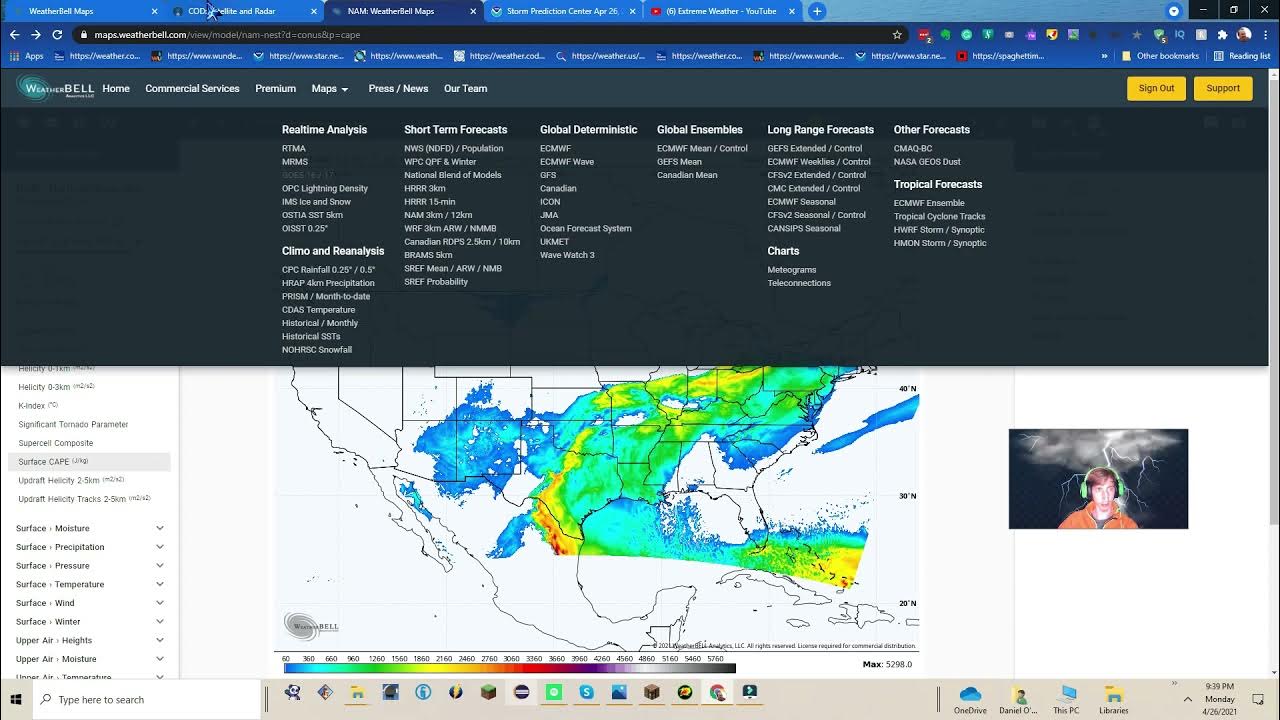The height and width of the screenshot is (720, 1280).
Task: Select Significant Tornado Parameter in sidebar
Action: (x=73, y=424)
